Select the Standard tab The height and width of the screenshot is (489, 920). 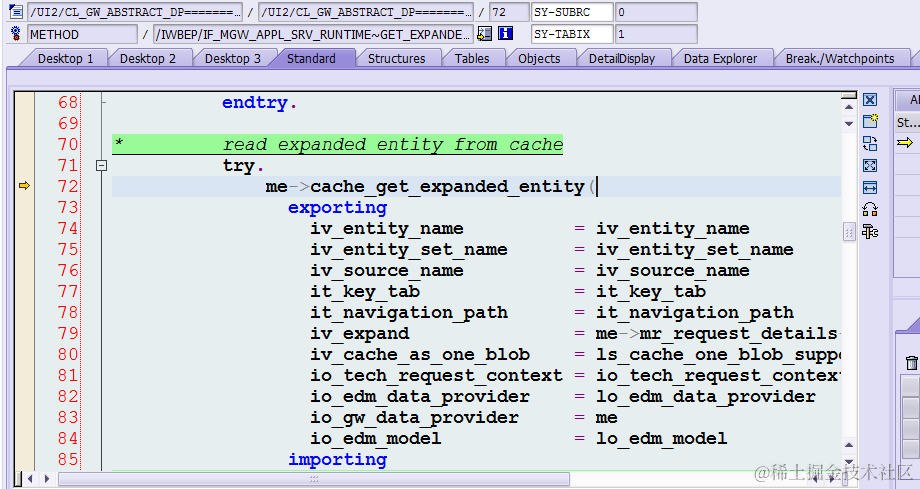point(311,58)
